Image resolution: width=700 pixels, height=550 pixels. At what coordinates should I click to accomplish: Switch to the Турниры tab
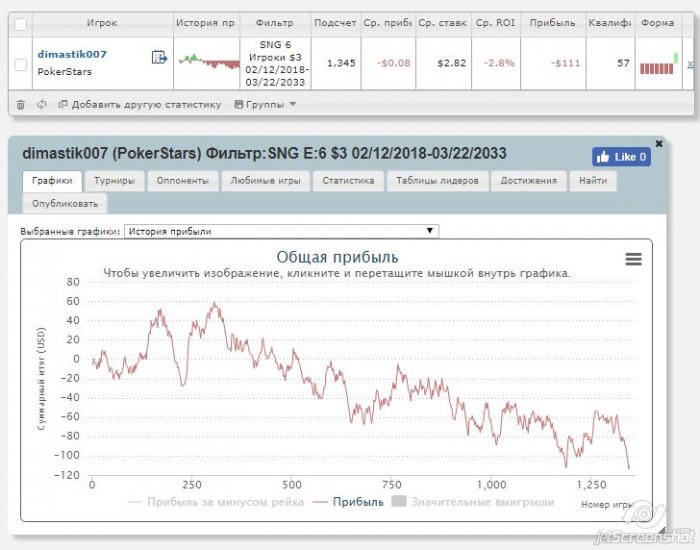(x=114, y=181)
